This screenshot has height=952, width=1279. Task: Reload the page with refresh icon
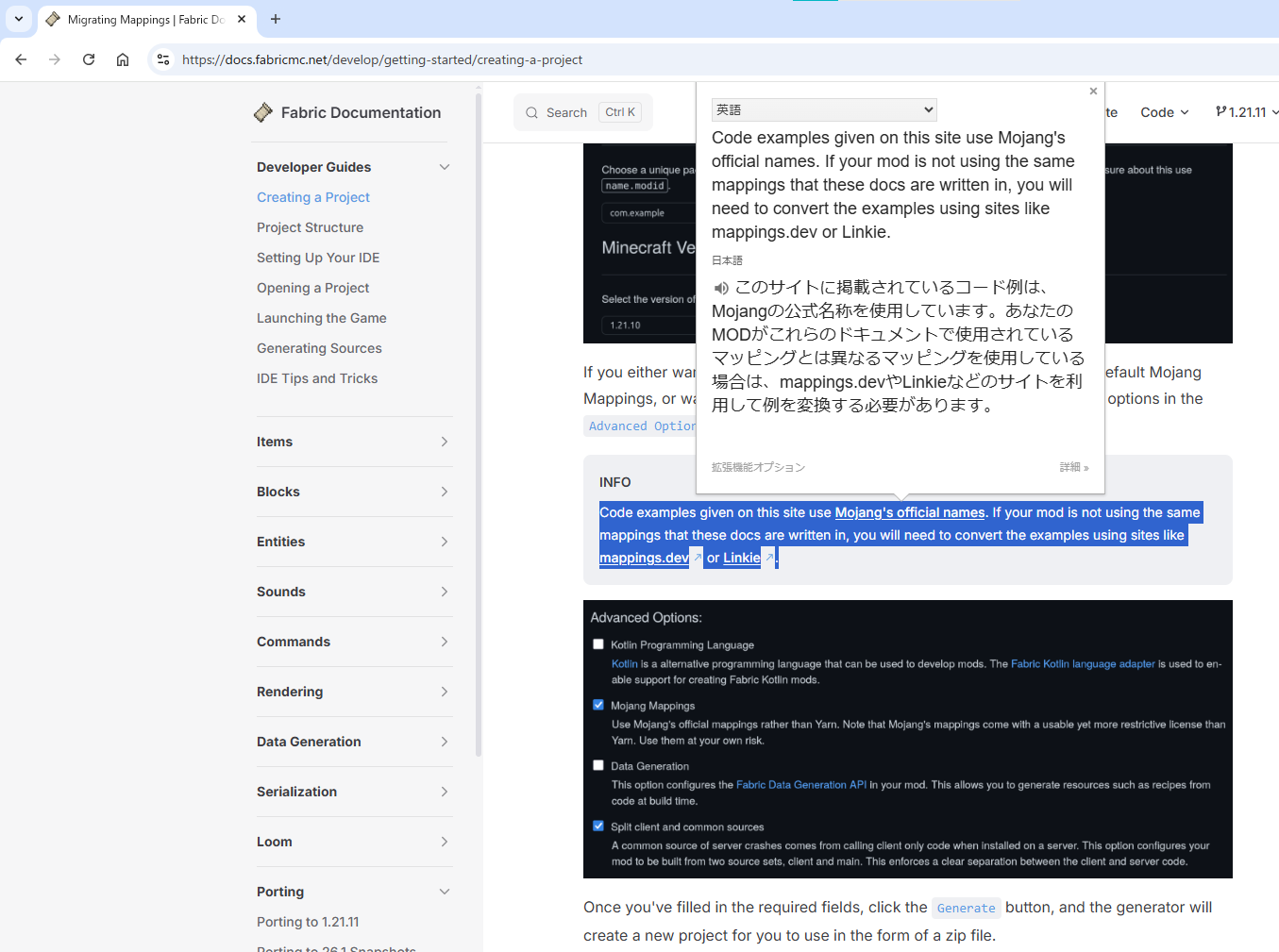89,59
